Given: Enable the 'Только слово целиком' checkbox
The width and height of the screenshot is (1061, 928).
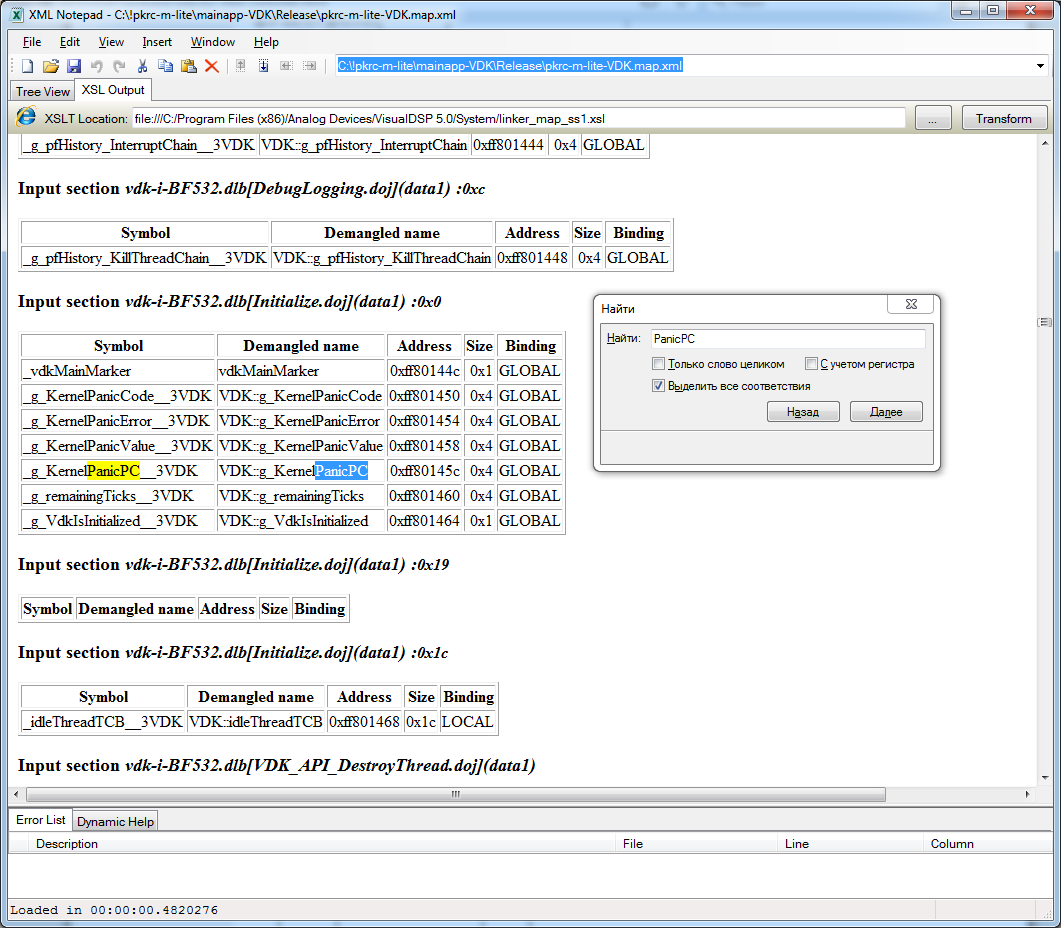Looking at the screenshot, I should [658, 364].
